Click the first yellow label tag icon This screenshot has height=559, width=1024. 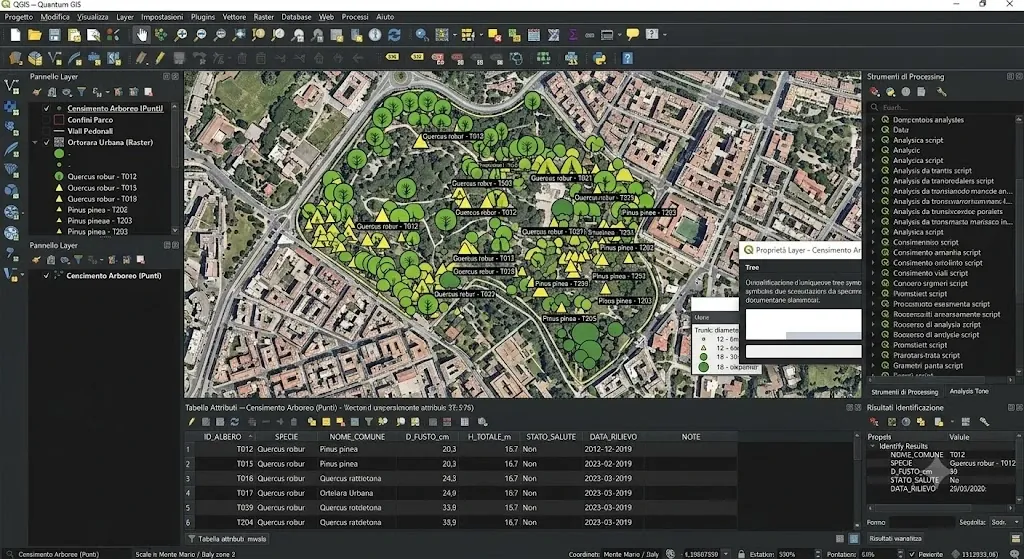coord(392,57)
